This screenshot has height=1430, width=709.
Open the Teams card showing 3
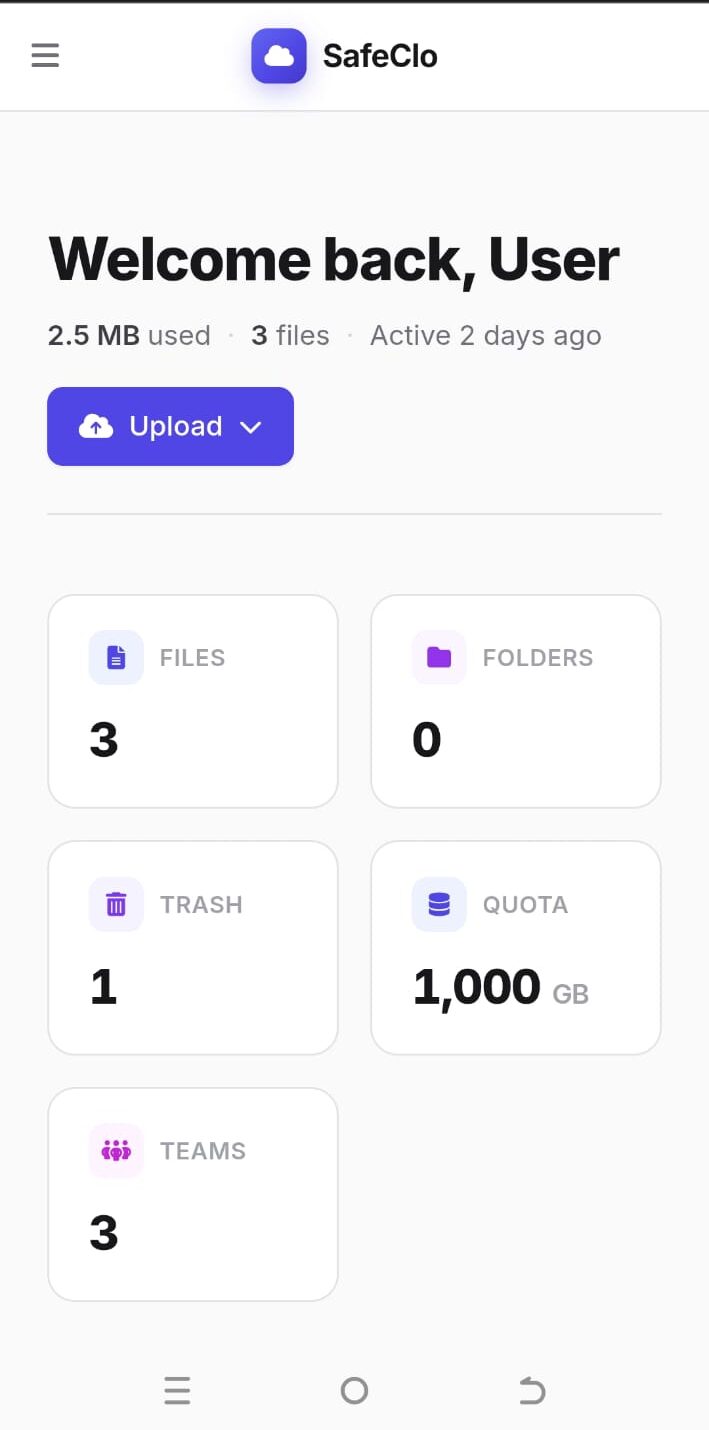pyautogui.click(x=193, y=1195)
